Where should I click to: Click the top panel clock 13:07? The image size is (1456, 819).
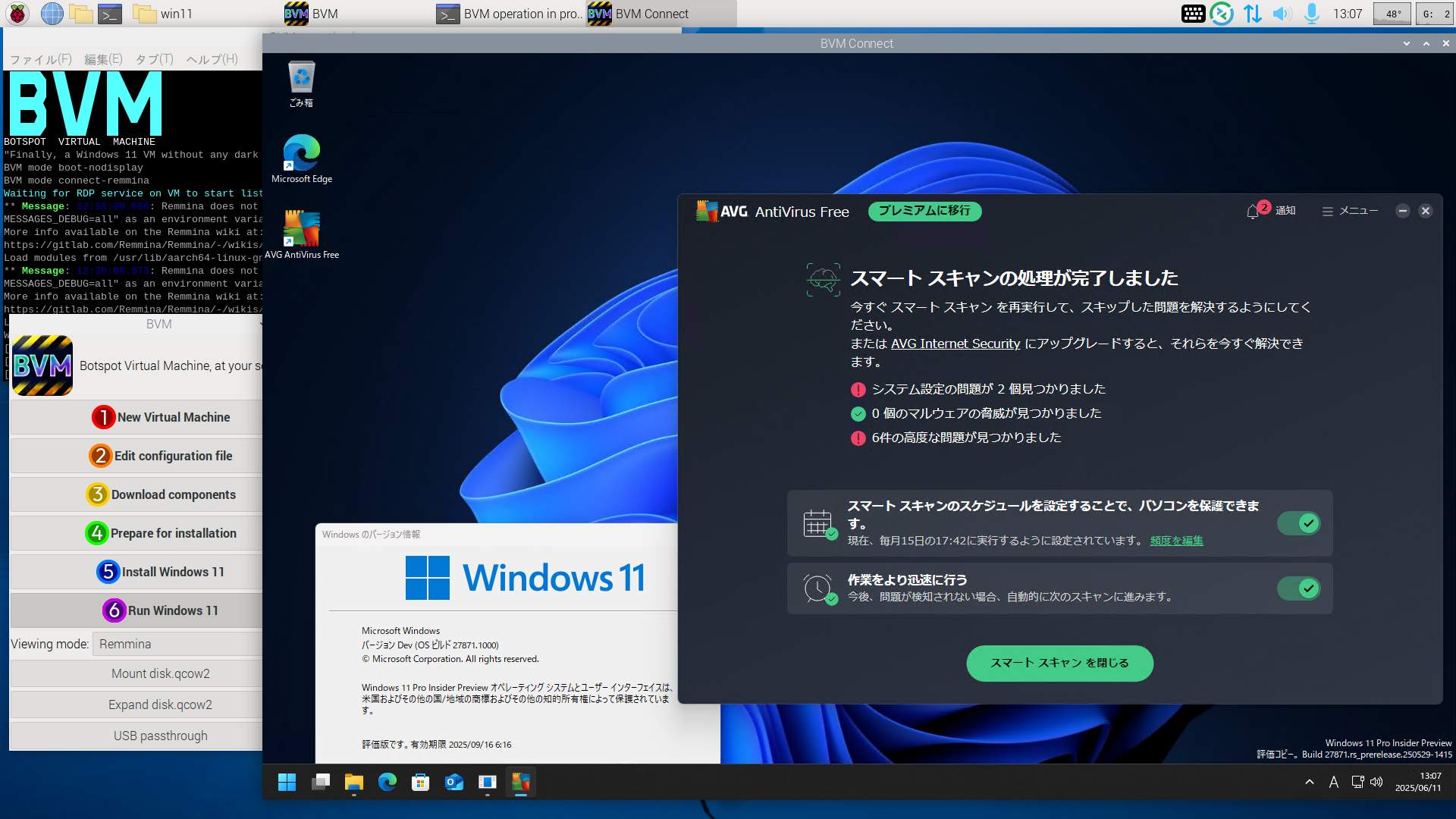click(1348, 14)
